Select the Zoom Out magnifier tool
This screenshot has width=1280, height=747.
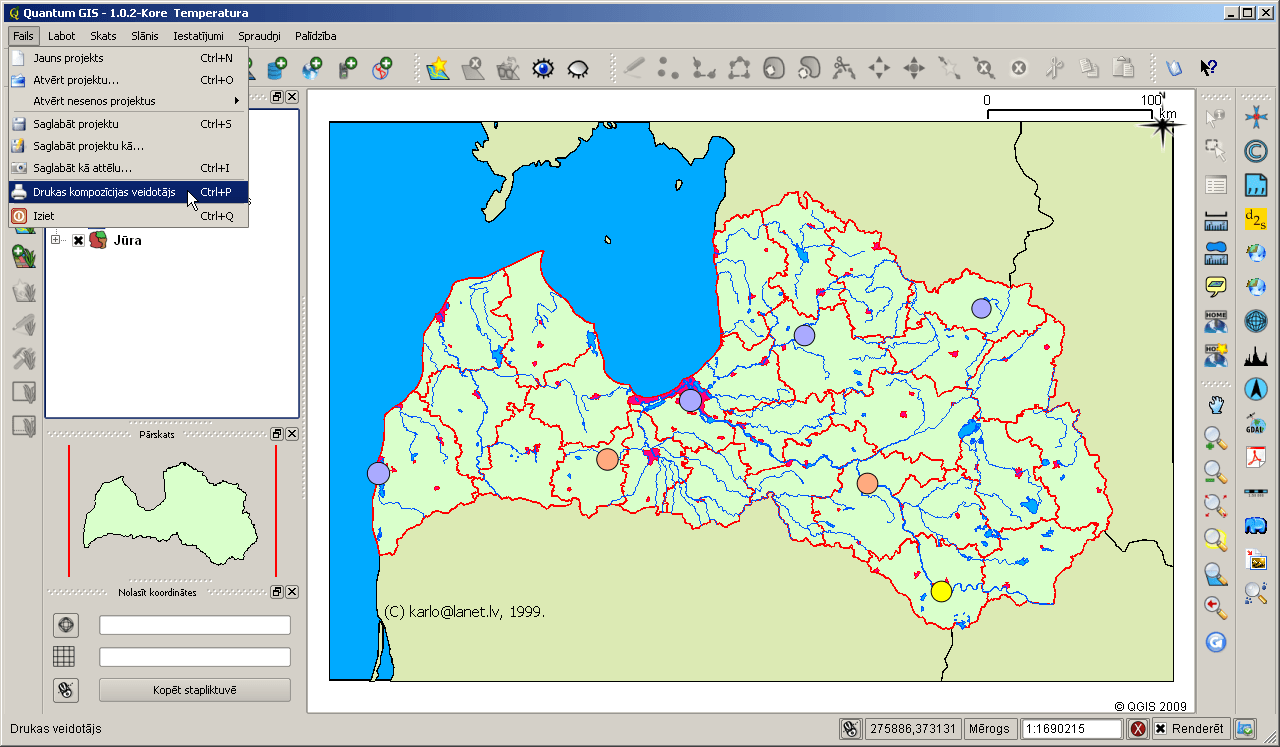tap(1216, 472)
